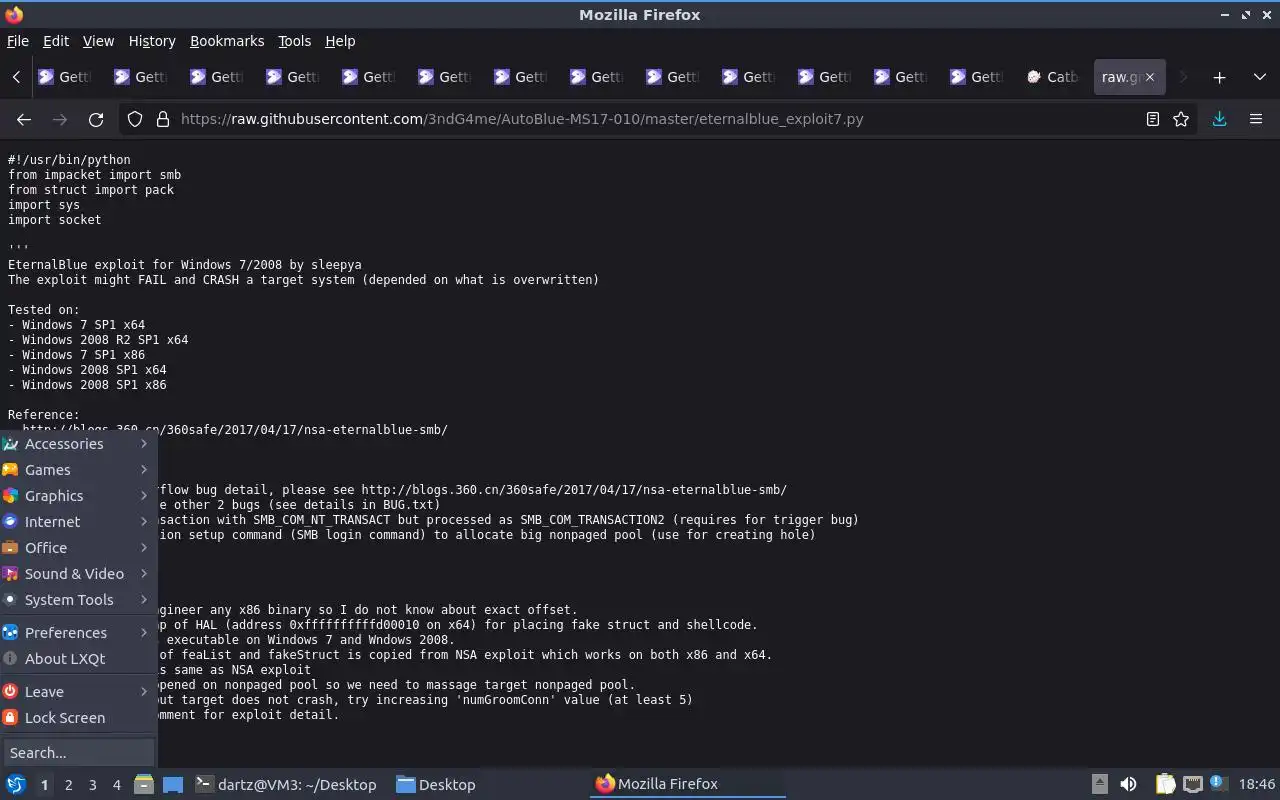The height and width of the screenshot is (800, 1280).
Task: Open the Edit menu
Action: click(x=56, y=41)
